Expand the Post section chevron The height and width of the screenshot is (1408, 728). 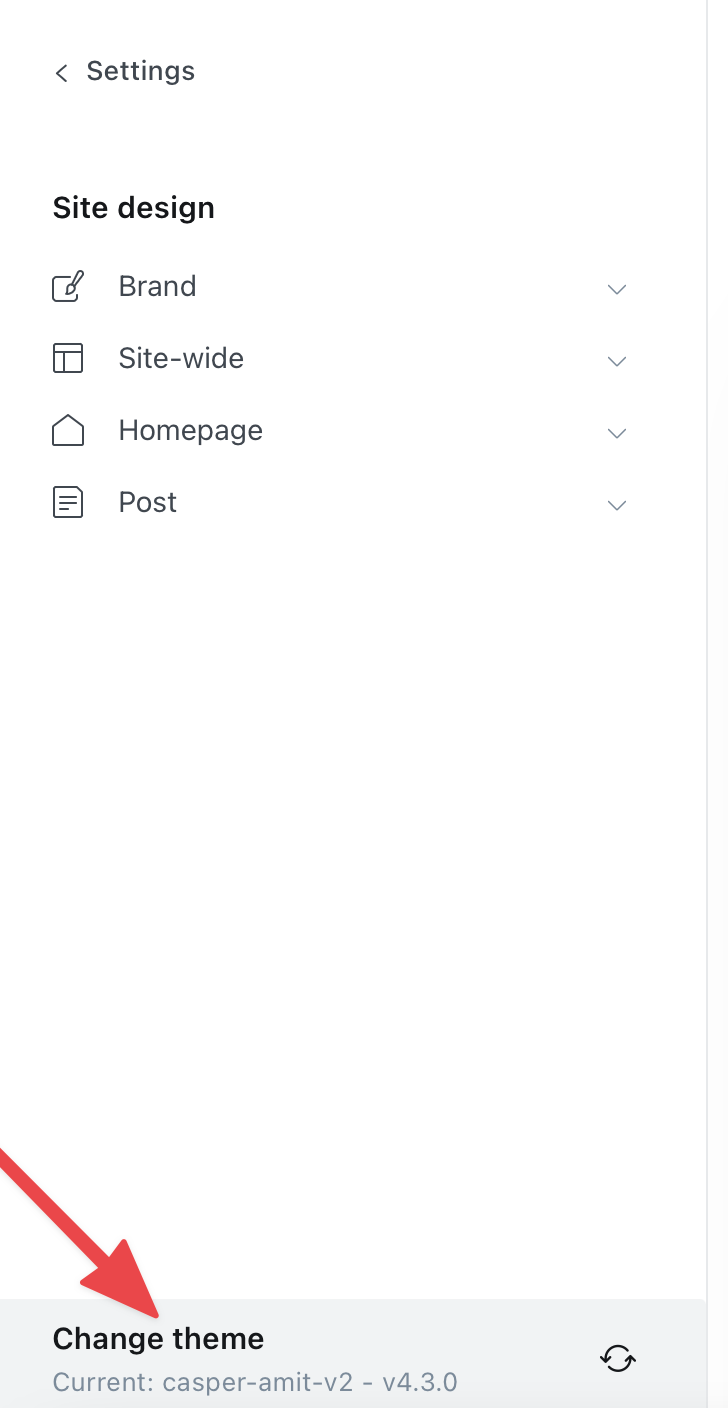[617, 505]
